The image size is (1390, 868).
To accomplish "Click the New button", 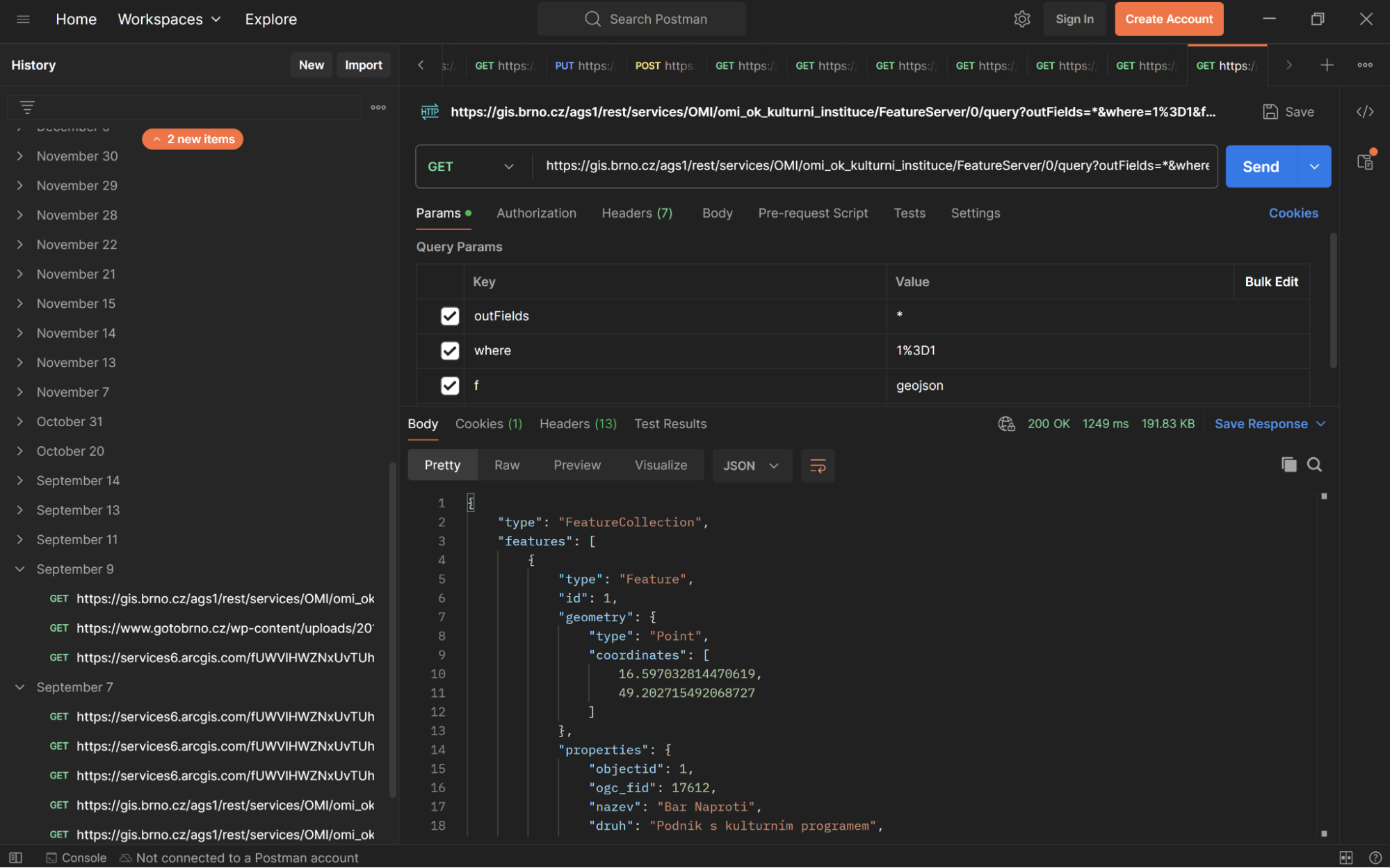I will pos(311,65).
